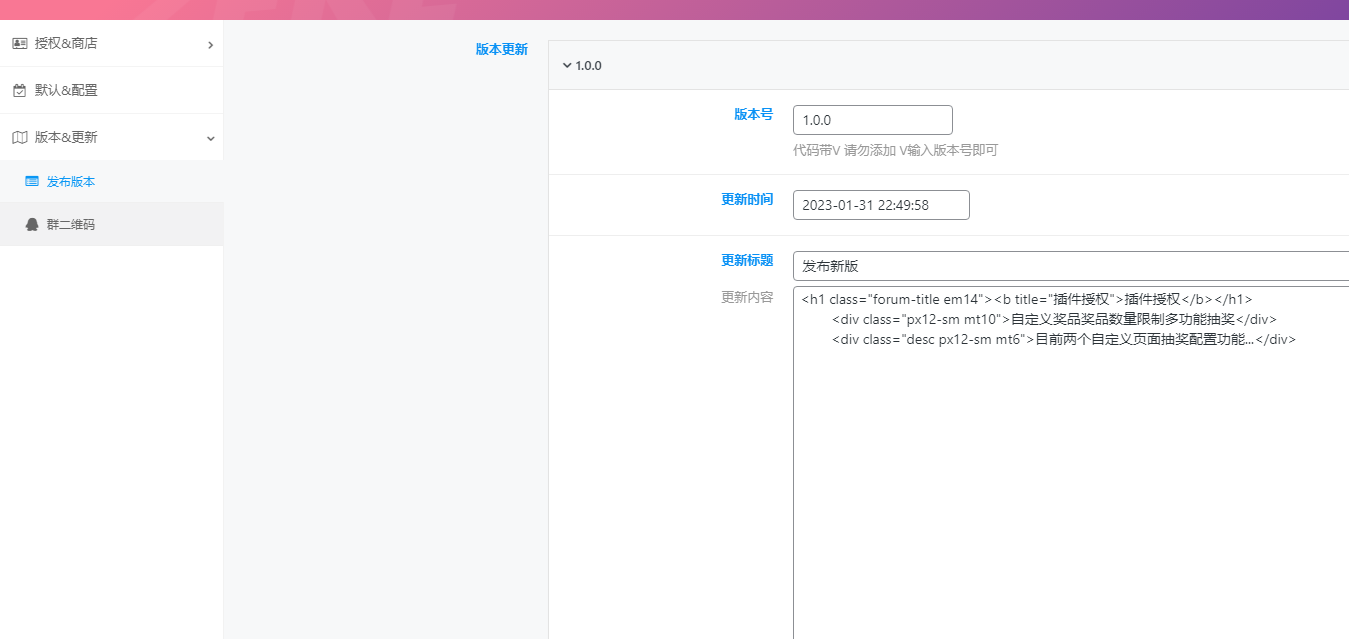Click the ID card icon beside 授权&商店
Viewport: 1349px width, 639px height.
[x=19, y=43]
